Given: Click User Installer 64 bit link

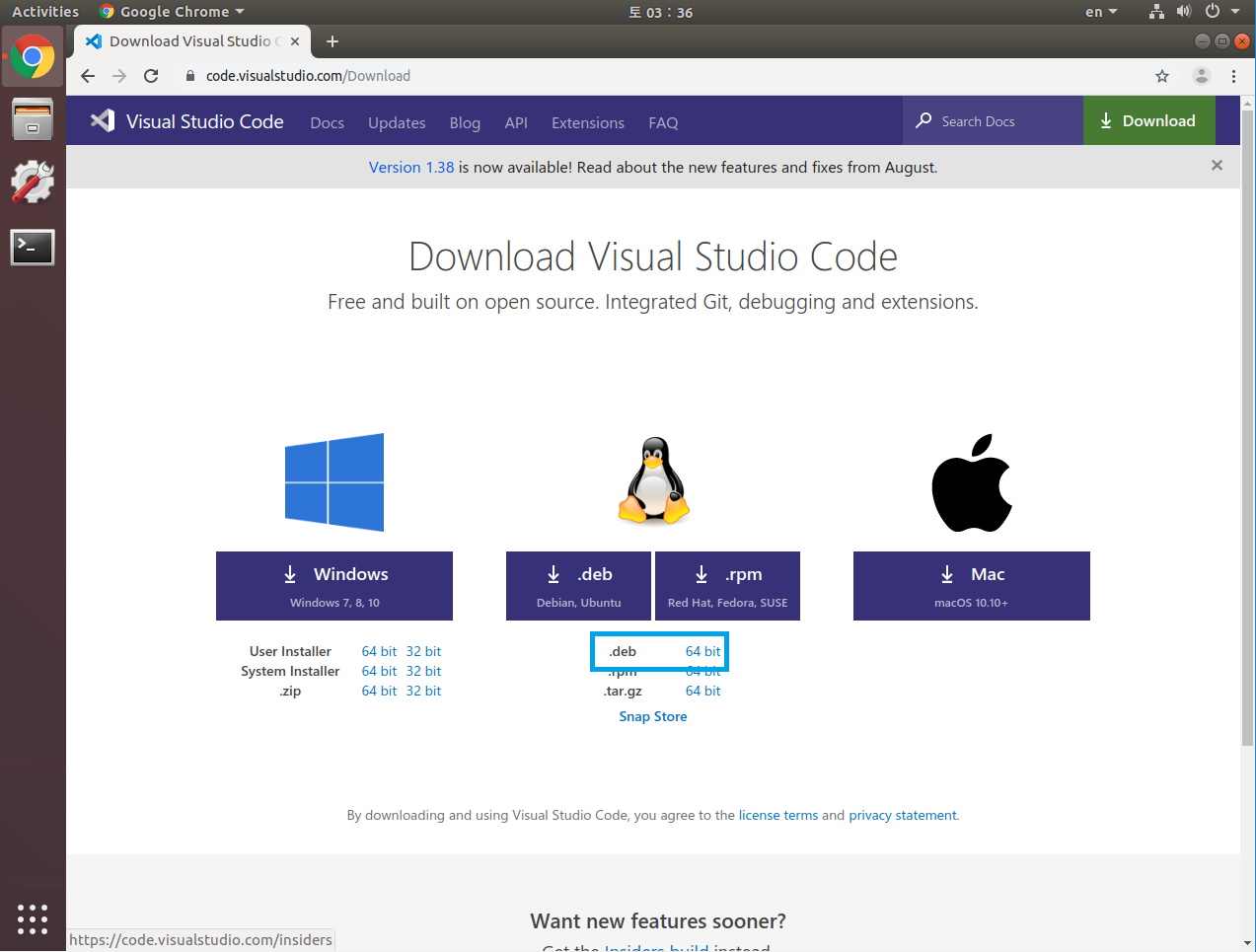Looking at the screenshot, I should tap(379, 651).
